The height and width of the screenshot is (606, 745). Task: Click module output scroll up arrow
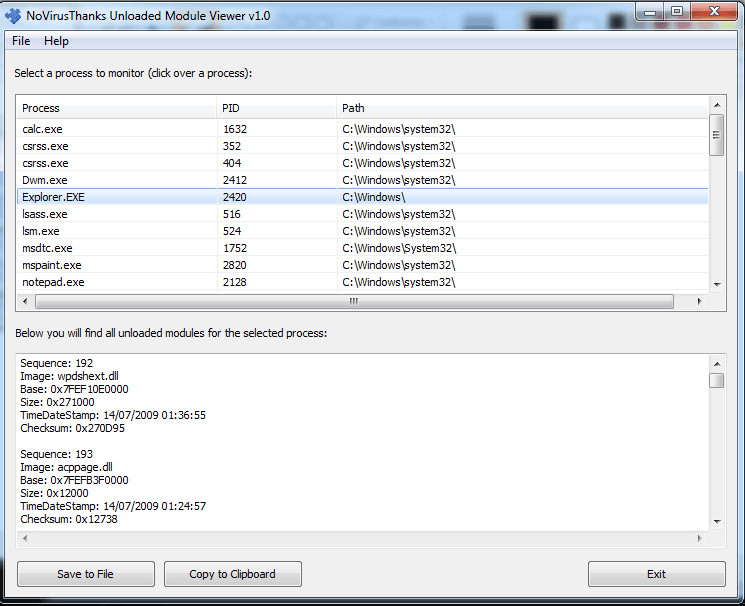pyautogui.click(x=717, y=364)
